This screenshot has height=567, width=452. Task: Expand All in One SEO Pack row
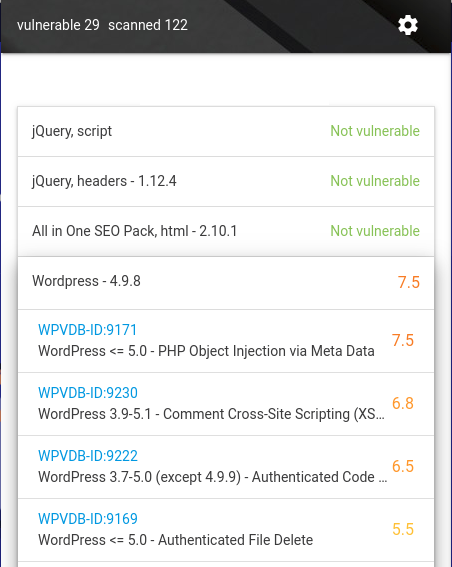click(226, 231)
